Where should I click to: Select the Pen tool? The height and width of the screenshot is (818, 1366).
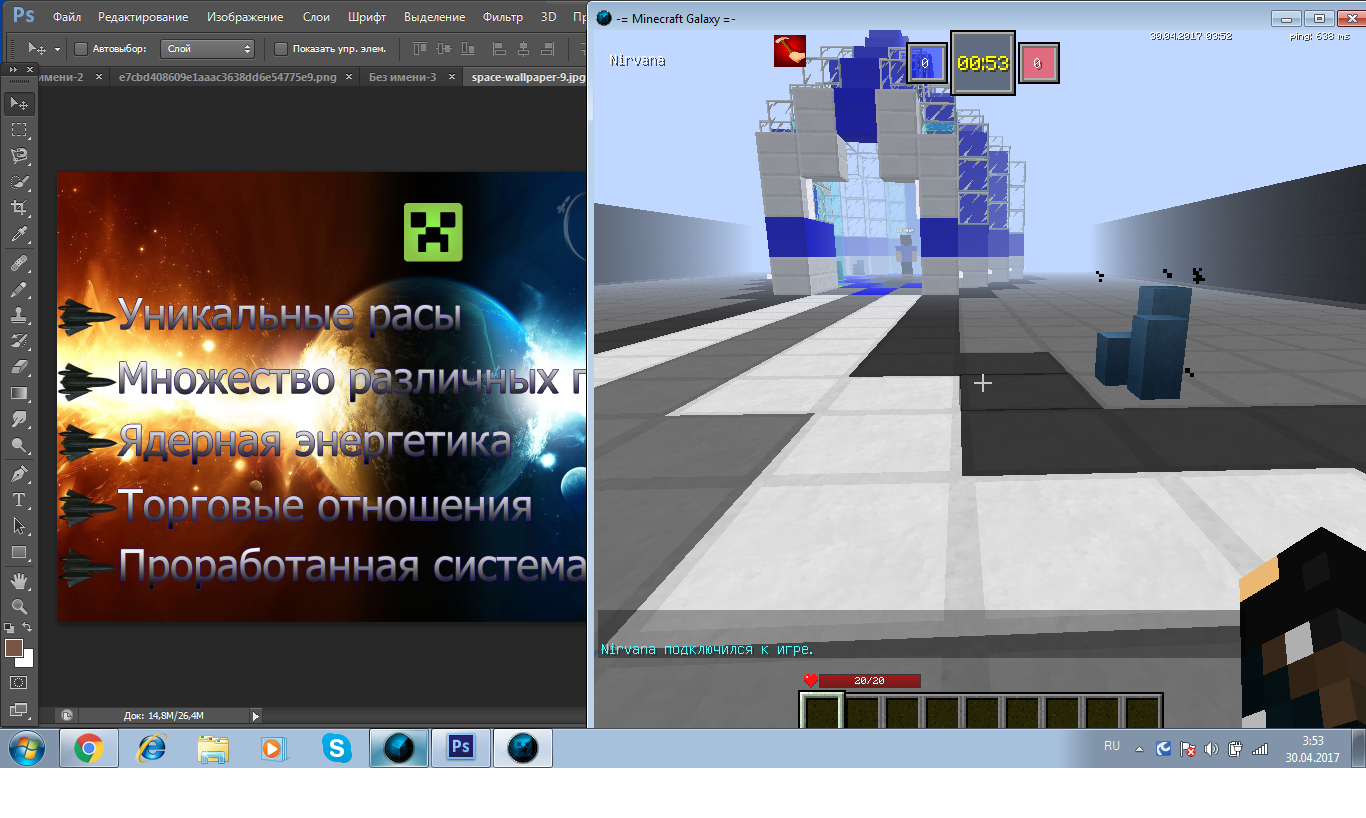tap(19, 473)
